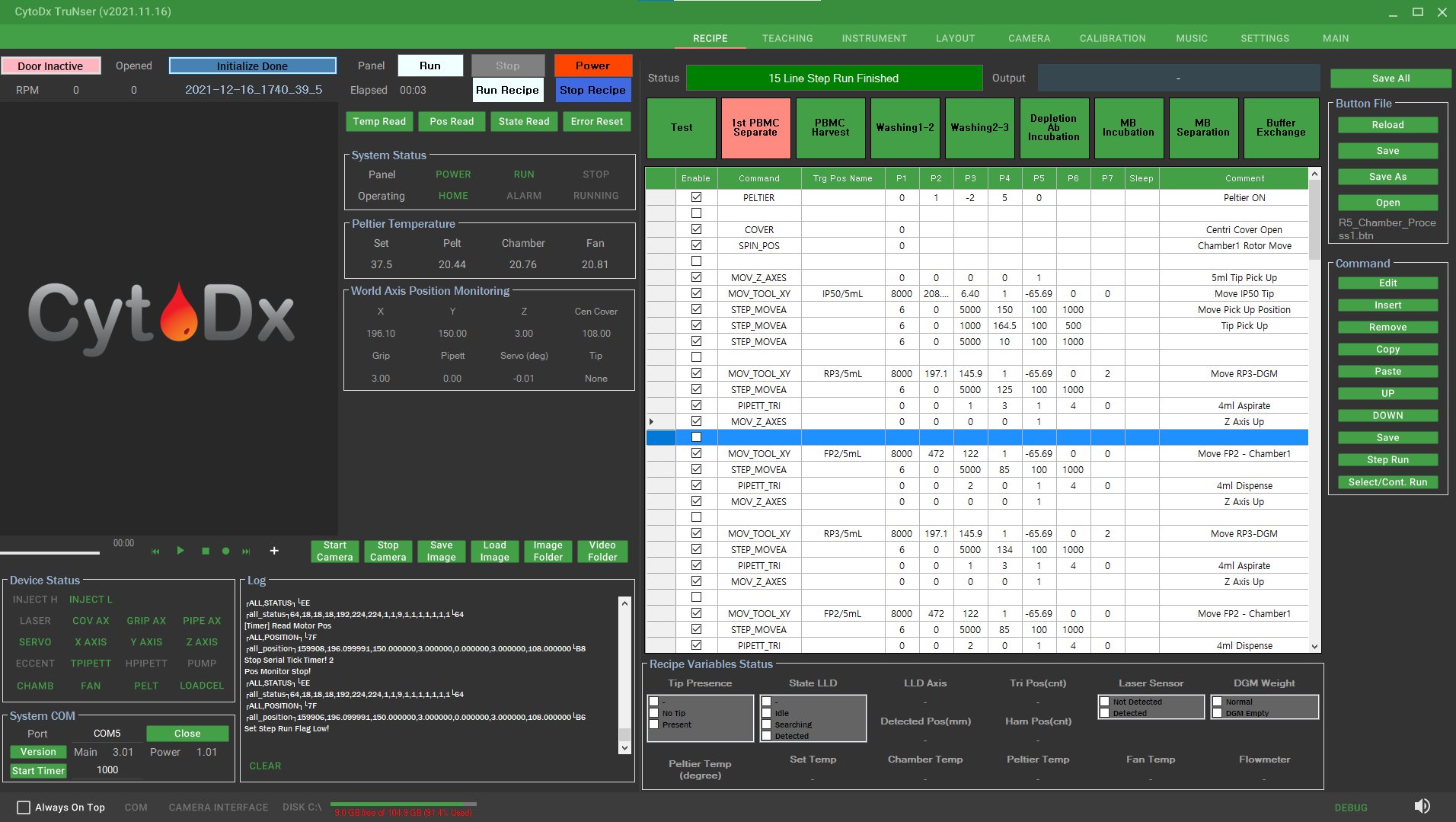Click the video progress slider

tap(49, 552)
